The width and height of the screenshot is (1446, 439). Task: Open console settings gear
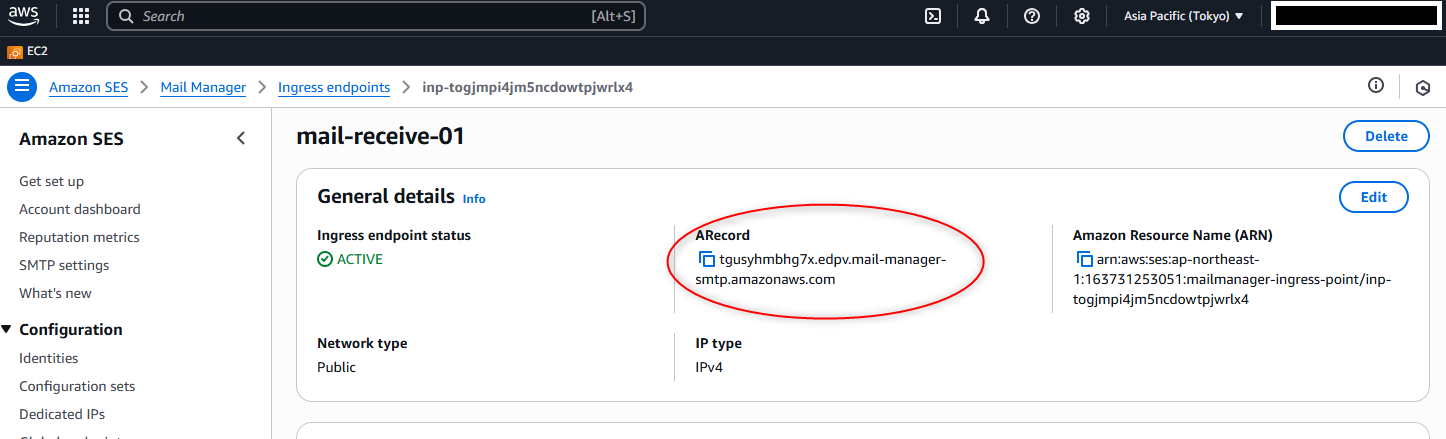[x=1081, y=16]
